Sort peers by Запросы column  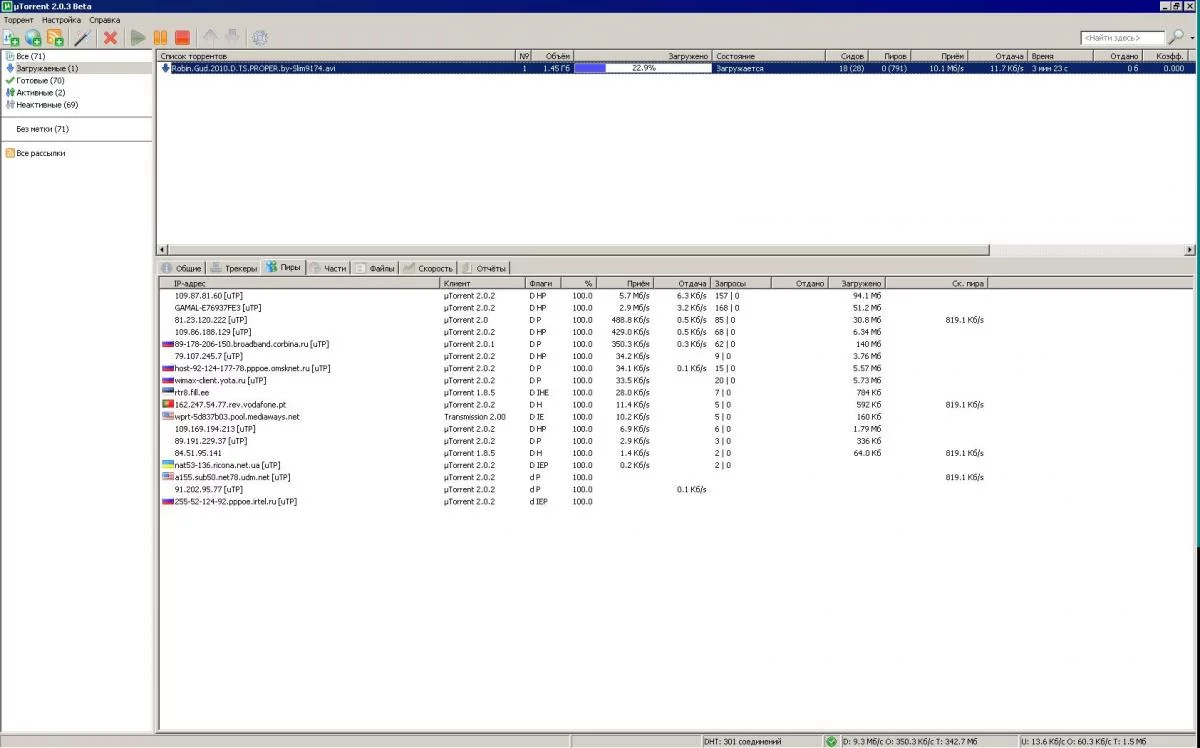coord(741,283)
